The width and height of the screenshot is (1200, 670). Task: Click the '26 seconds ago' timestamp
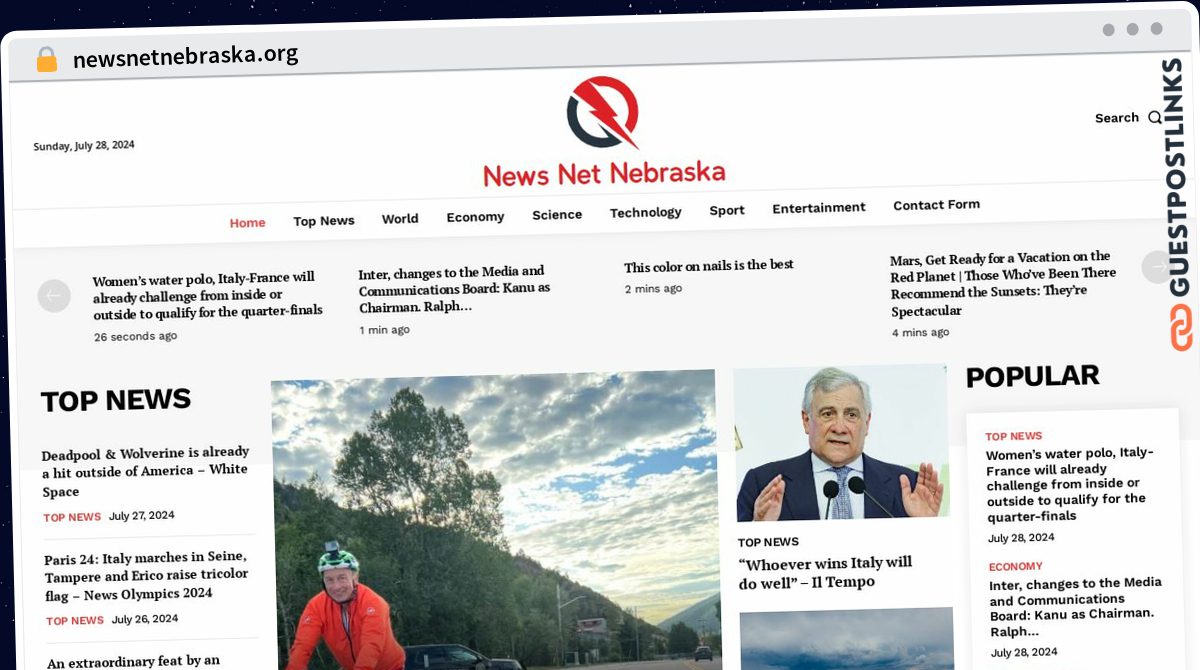point(135,337)
